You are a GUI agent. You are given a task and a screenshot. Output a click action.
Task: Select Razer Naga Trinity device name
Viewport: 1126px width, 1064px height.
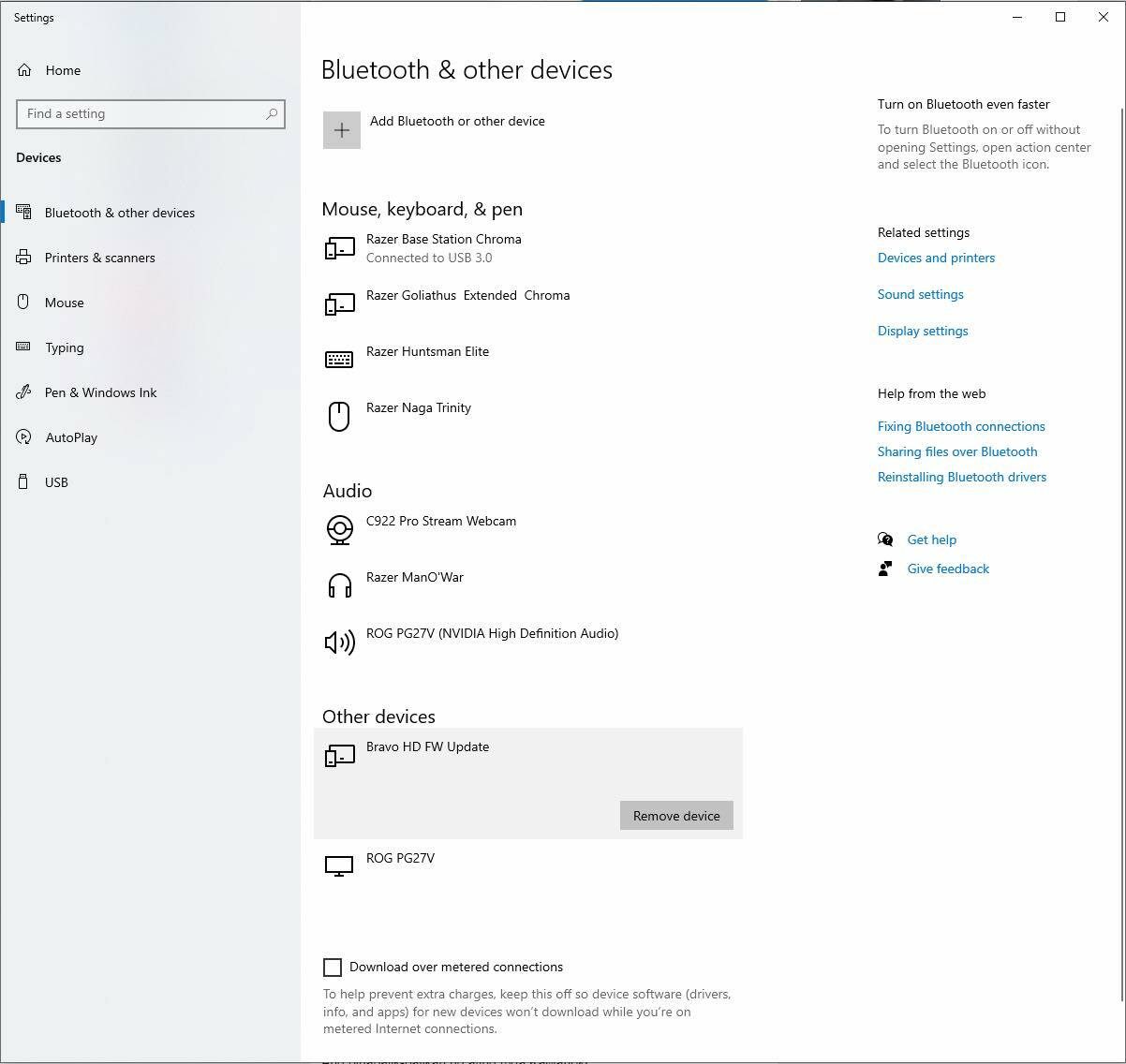pyautogui.click(x=419, y=407)
